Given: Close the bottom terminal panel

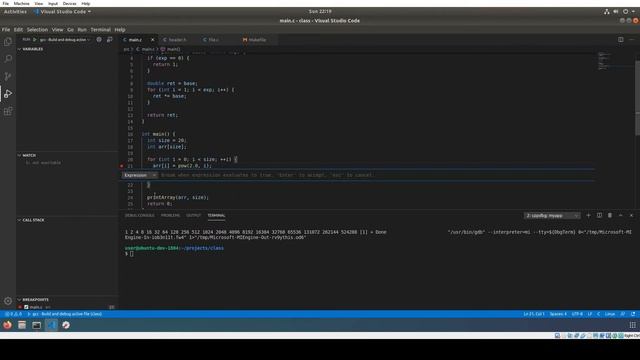Looking at the screenshot, I should (631, 215).
